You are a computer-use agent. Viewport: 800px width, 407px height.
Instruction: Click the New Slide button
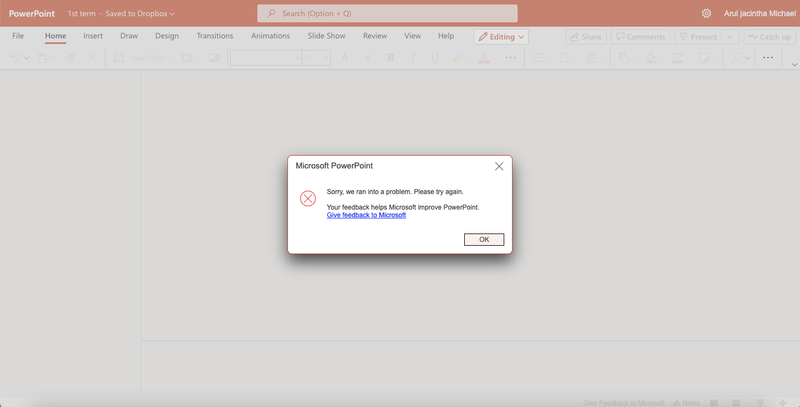pyautogui.click(x=139, y=58)
